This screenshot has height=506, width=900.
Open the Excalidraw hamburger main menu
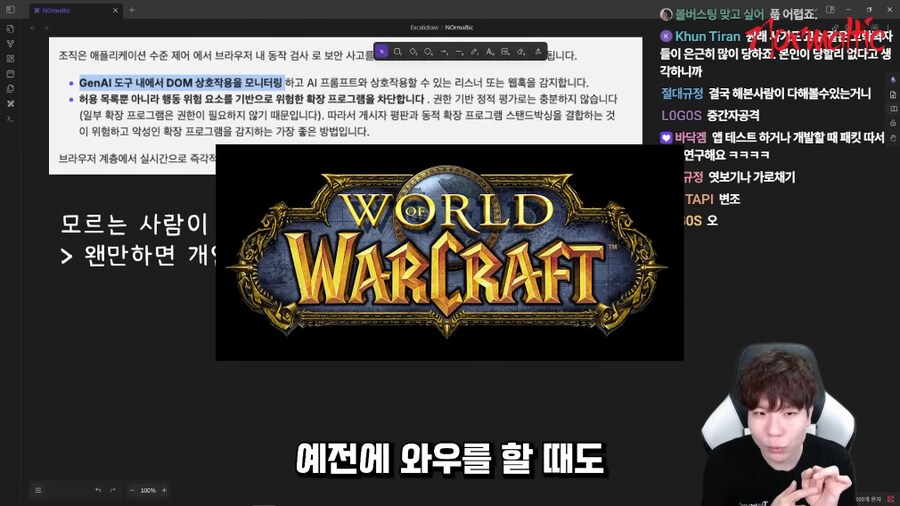click(x=38, y=491)
